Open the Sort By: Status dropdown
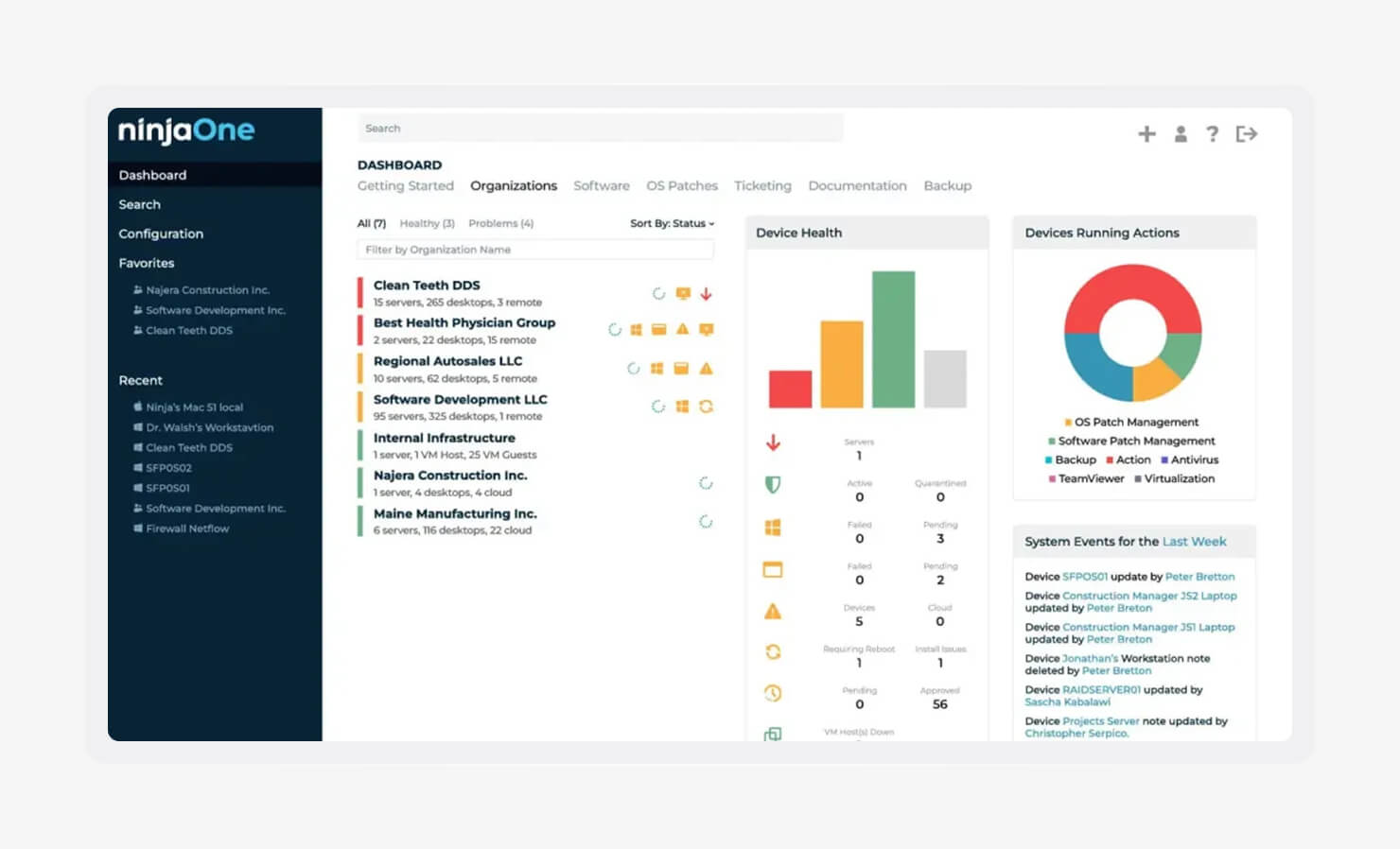Viewport: 1400px width, 849px height. [x=672, y=223]
